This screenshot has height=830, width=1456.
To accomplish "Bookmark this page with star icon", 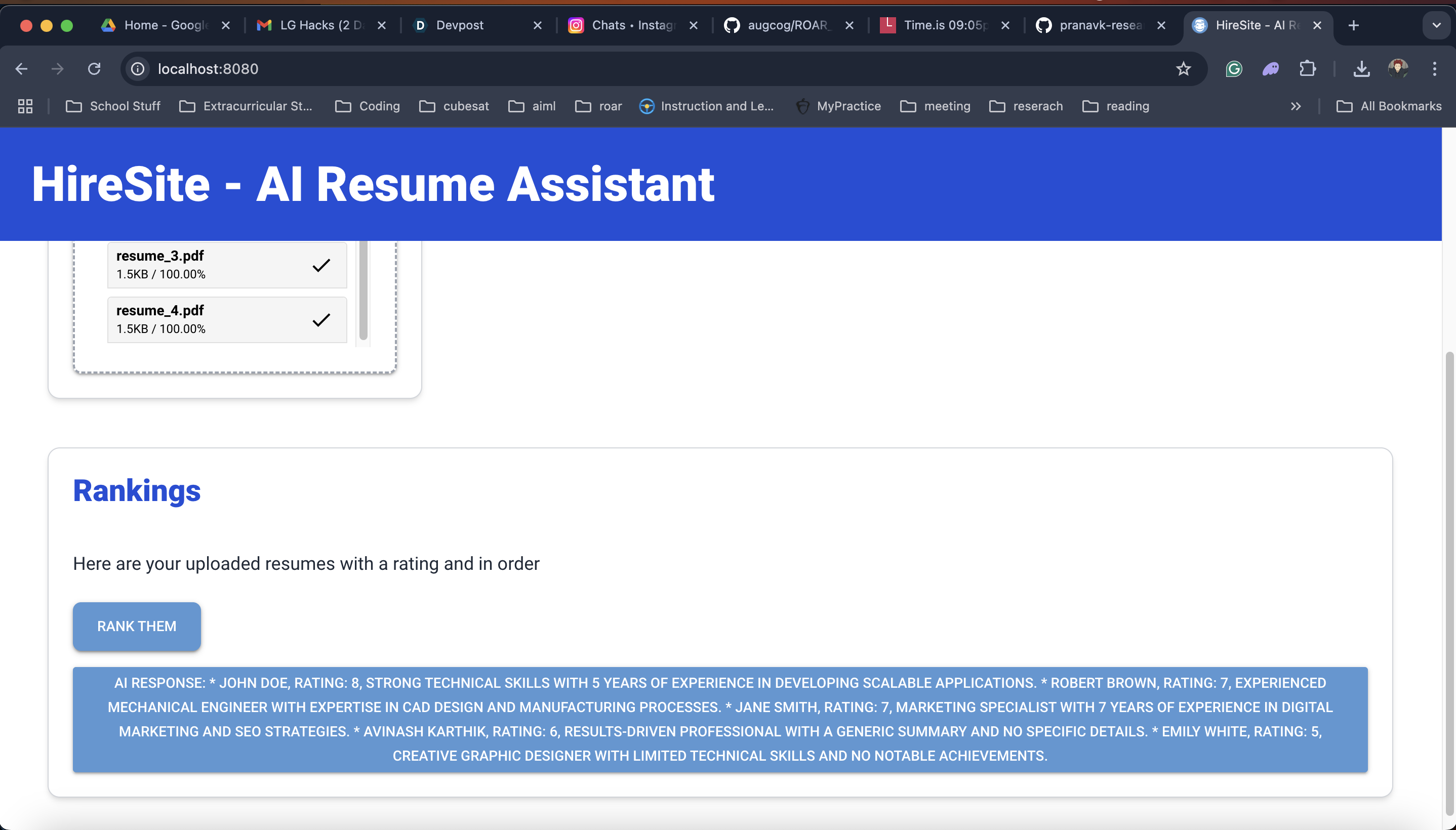I will click(x=1184, y=69).
